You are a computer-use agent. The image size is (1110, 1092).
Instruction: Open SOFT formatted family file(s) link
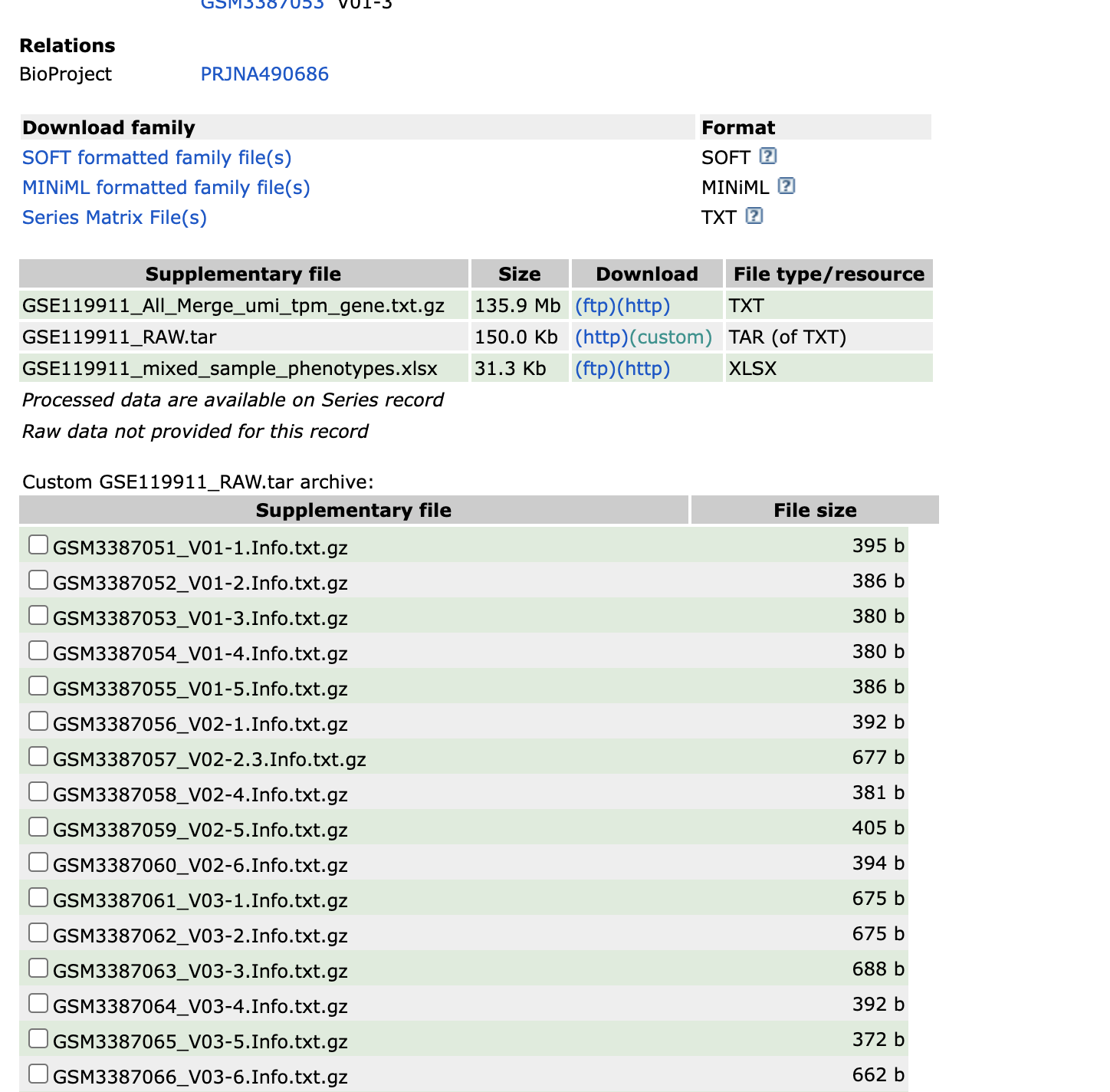tap(156, 158)
